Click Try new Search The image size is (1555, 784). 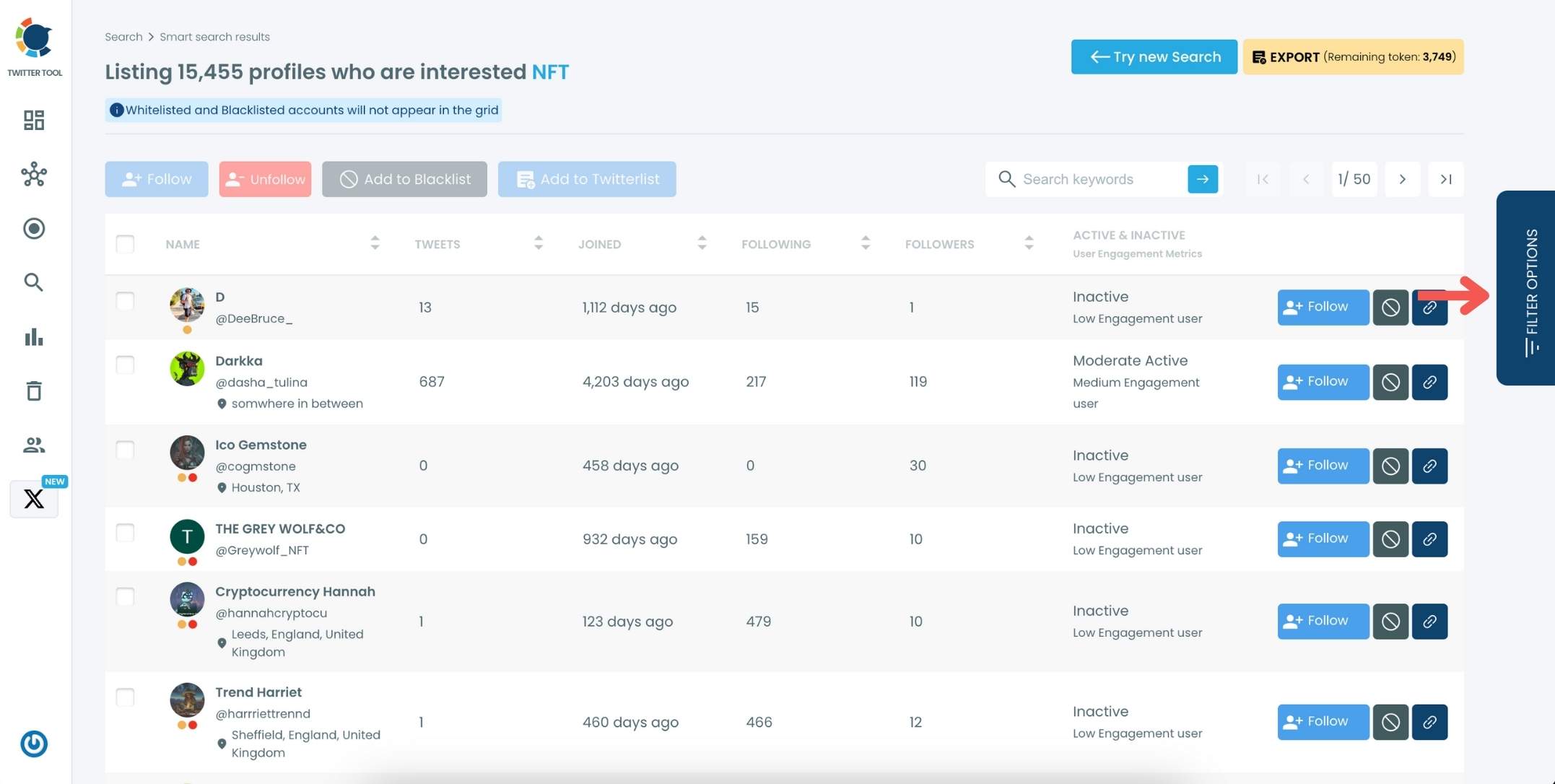(x=1153, y=56)
